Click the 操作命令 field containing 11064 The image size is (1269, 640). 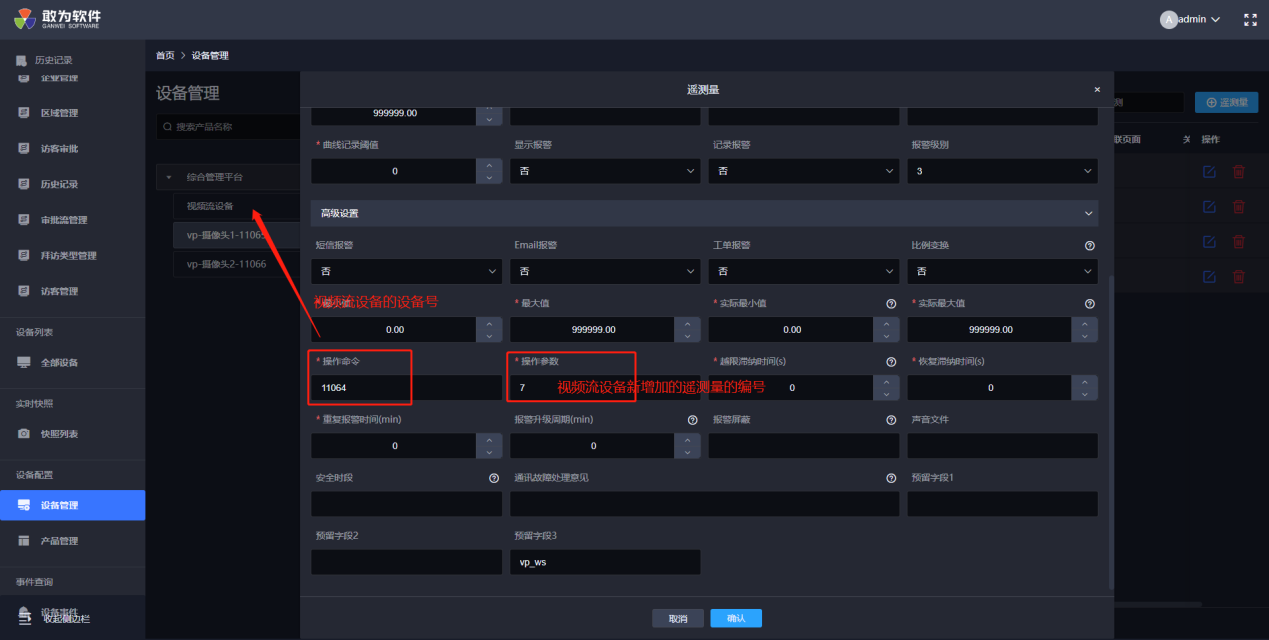pyautogui.click(x=406, y=387)
